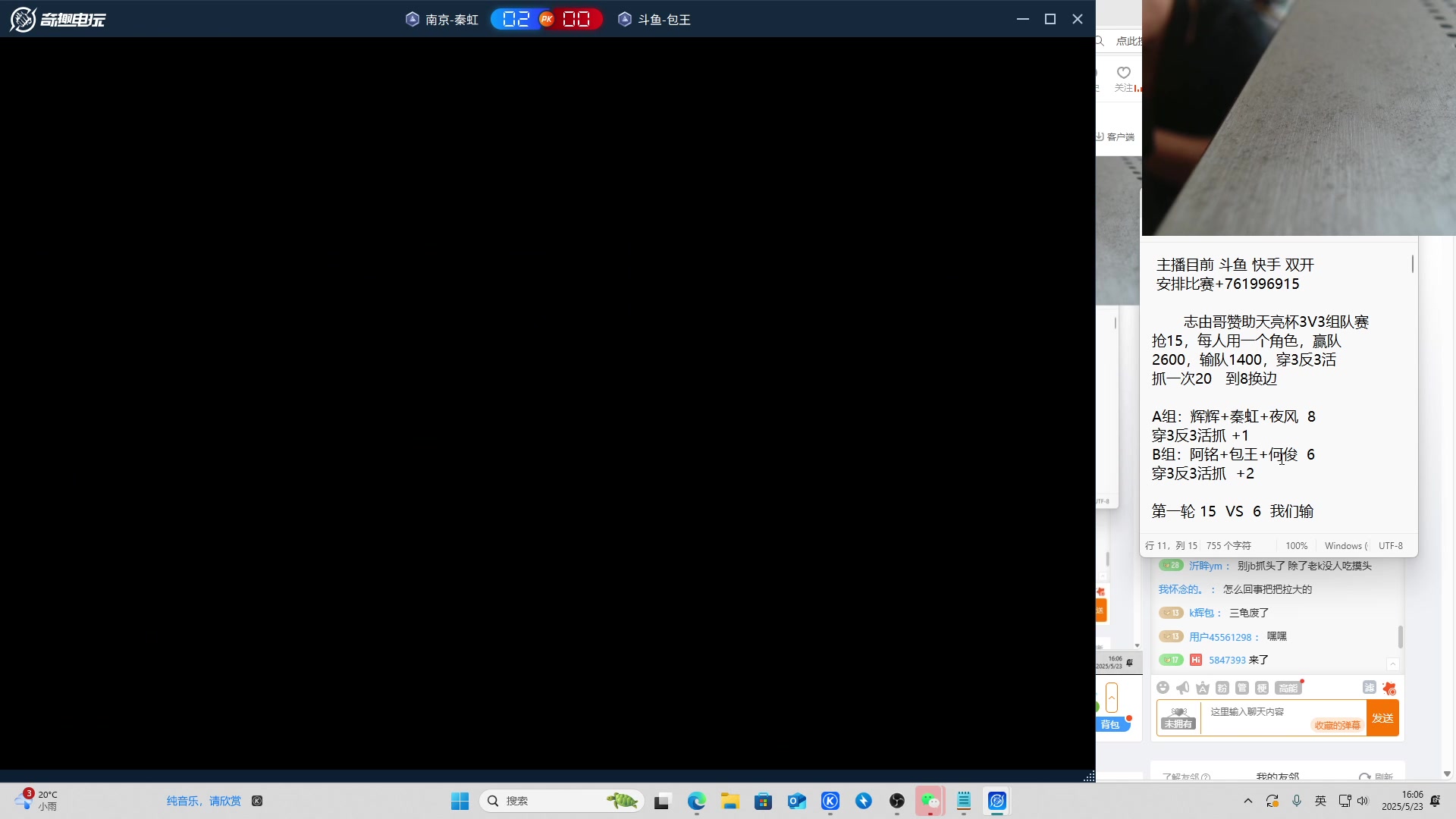This screenshot has height=819, width=1456.
Task: Click the PK badge between the scores
Action: pos(546,19)
